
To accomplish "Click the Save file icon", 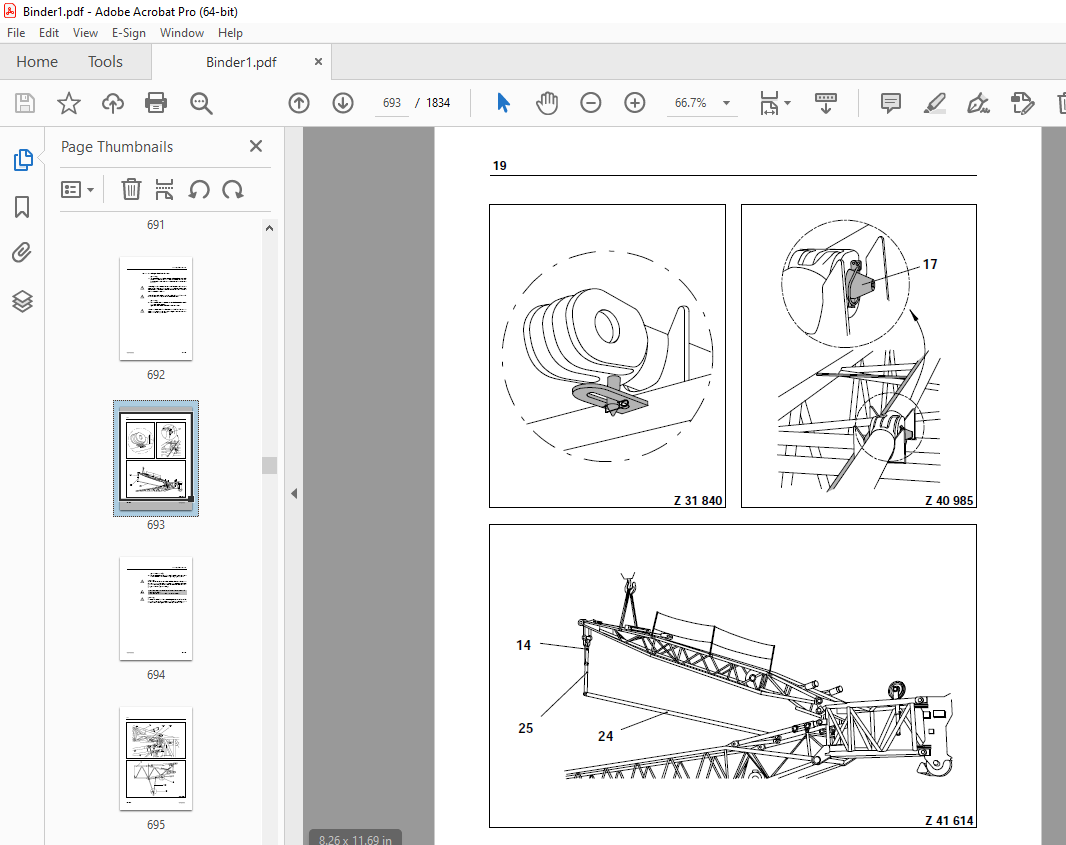I will point(25,103).
